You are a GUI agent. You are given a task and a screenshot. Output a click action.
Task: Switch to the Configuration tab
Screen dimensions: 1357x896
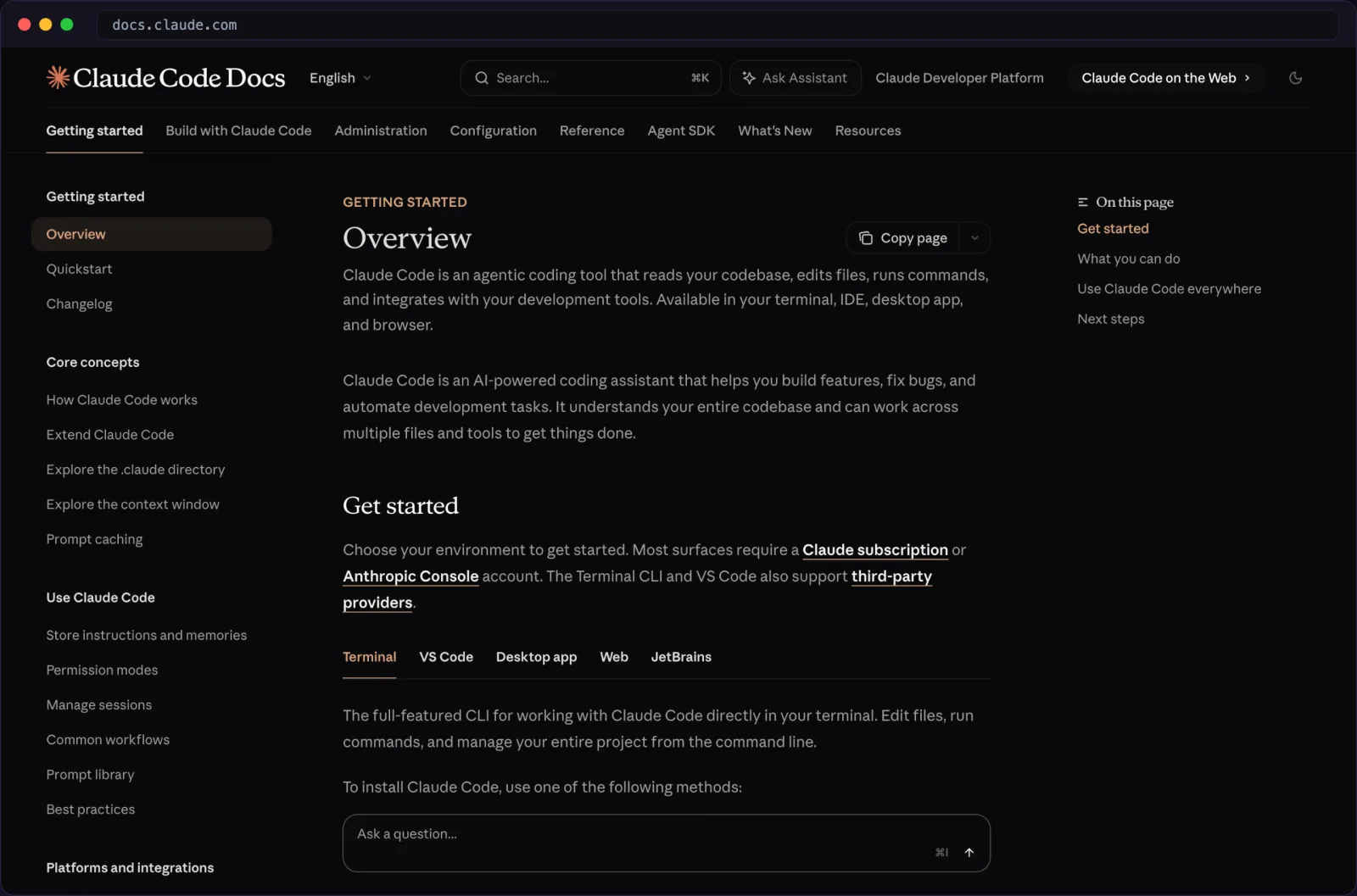pyautogui.click(x=493, y=131)
